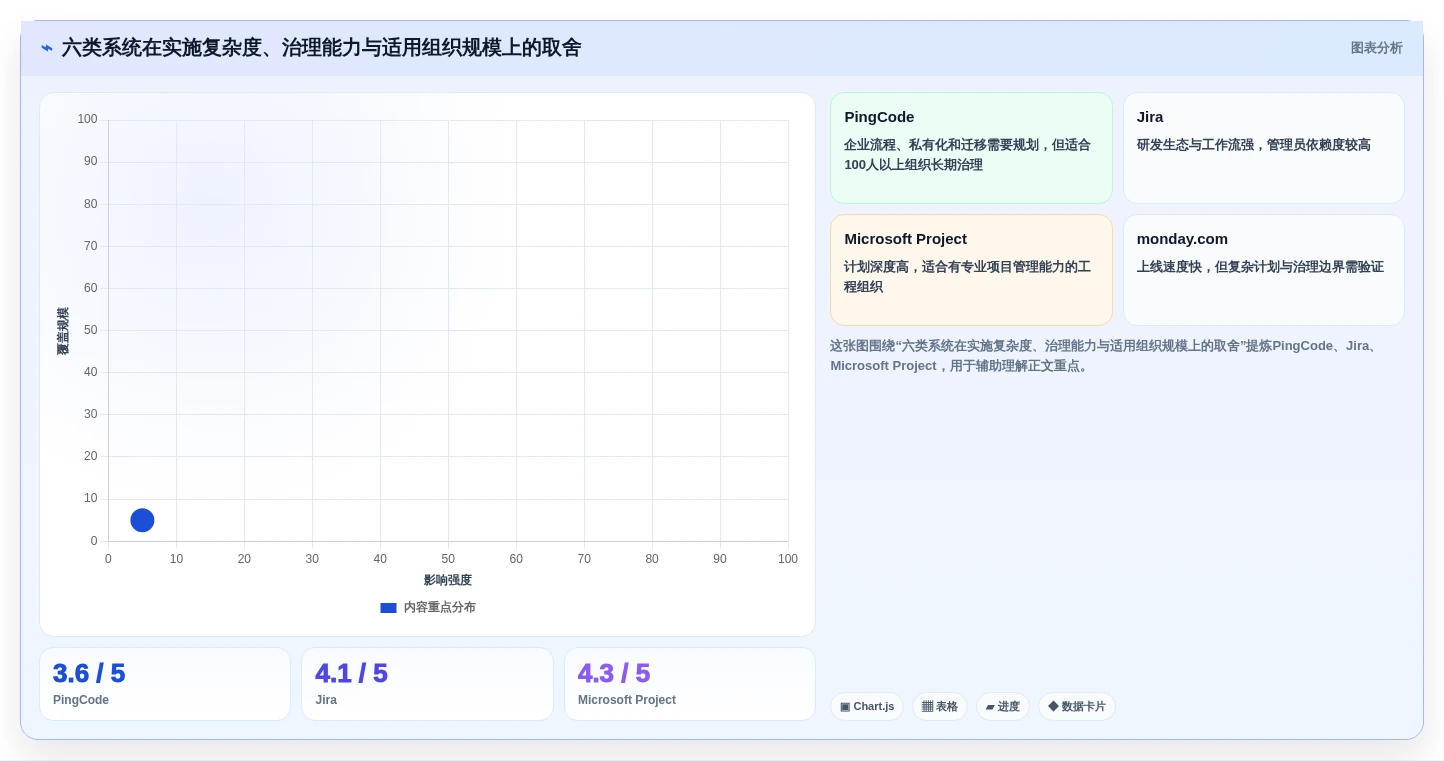Click text 上线速度快，但复杂计划与治理边界需验证
Screen dimensions: 1444x761
point(1260,267)
